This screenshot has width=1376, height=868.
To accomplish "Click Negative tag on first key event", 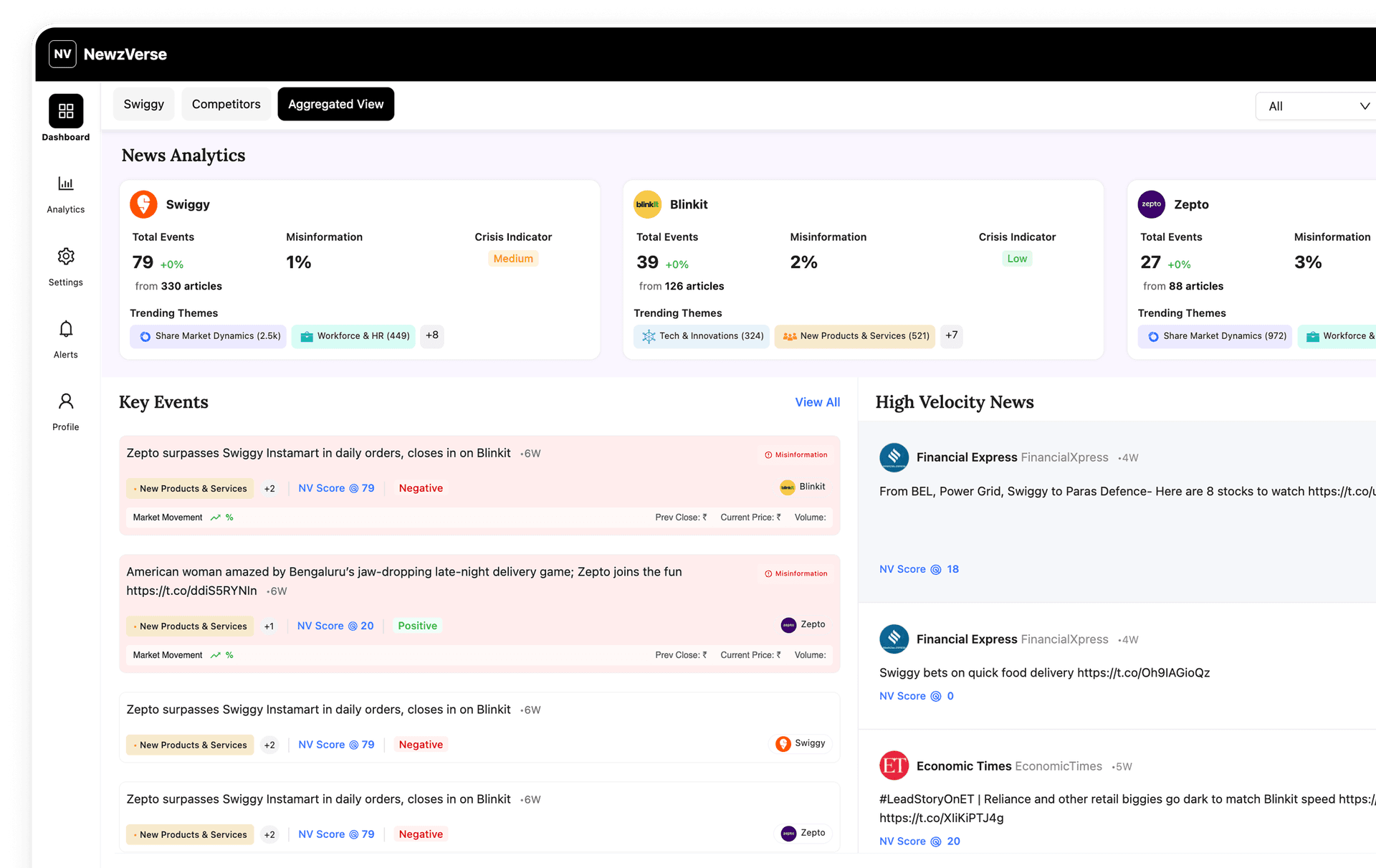I will 421,488.
